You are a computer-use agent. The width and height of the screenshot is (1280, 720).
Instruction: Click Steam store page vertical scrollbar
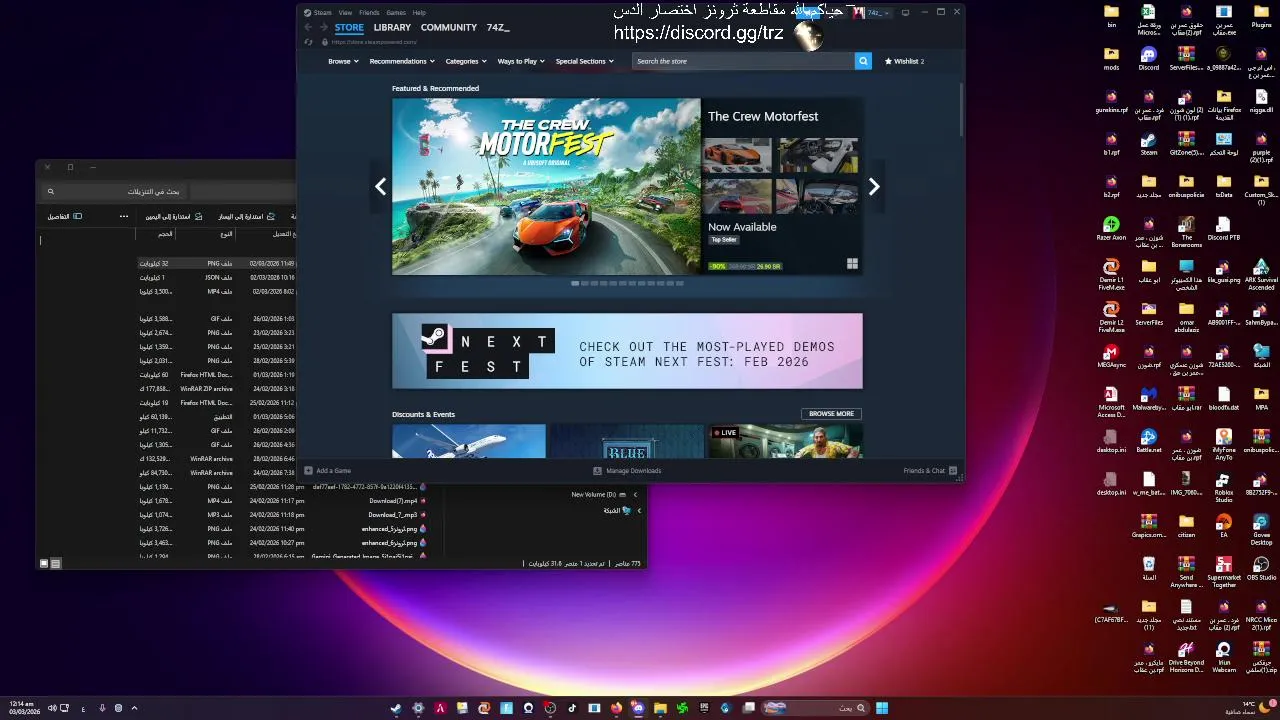[960, 110]
